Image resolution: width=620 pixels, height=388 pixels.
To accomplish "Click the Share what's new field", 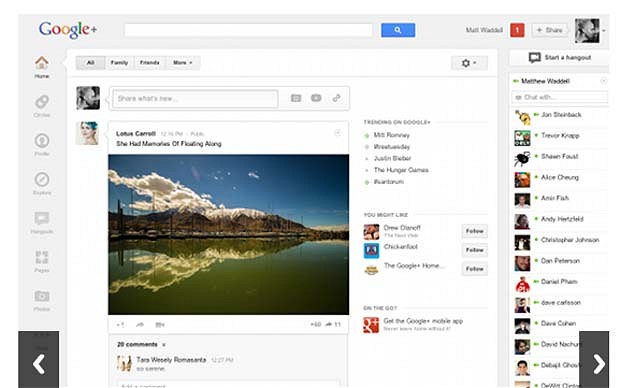I will pyautogui.click(x=195, y=98).
